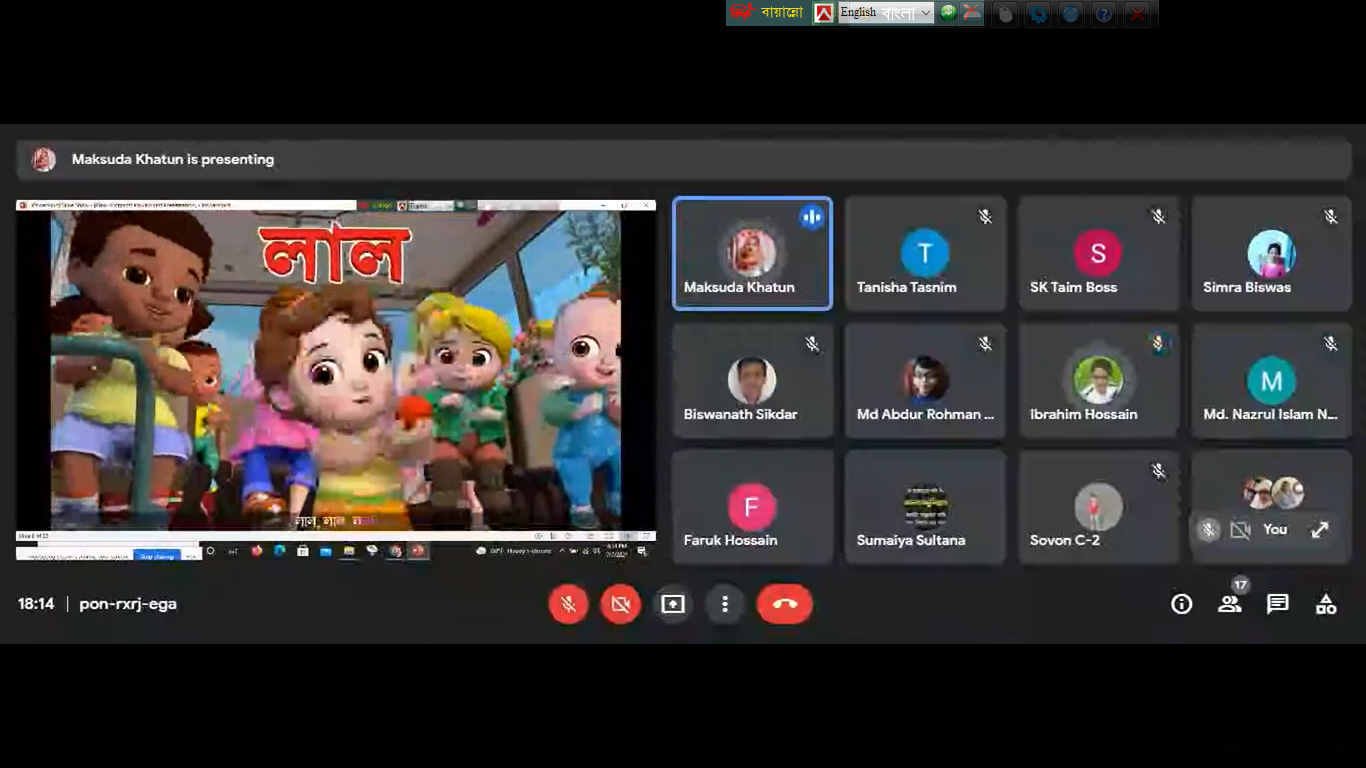Select Maksuda Khatun's participant tile

pyautogui.click(x=752, y=253)
